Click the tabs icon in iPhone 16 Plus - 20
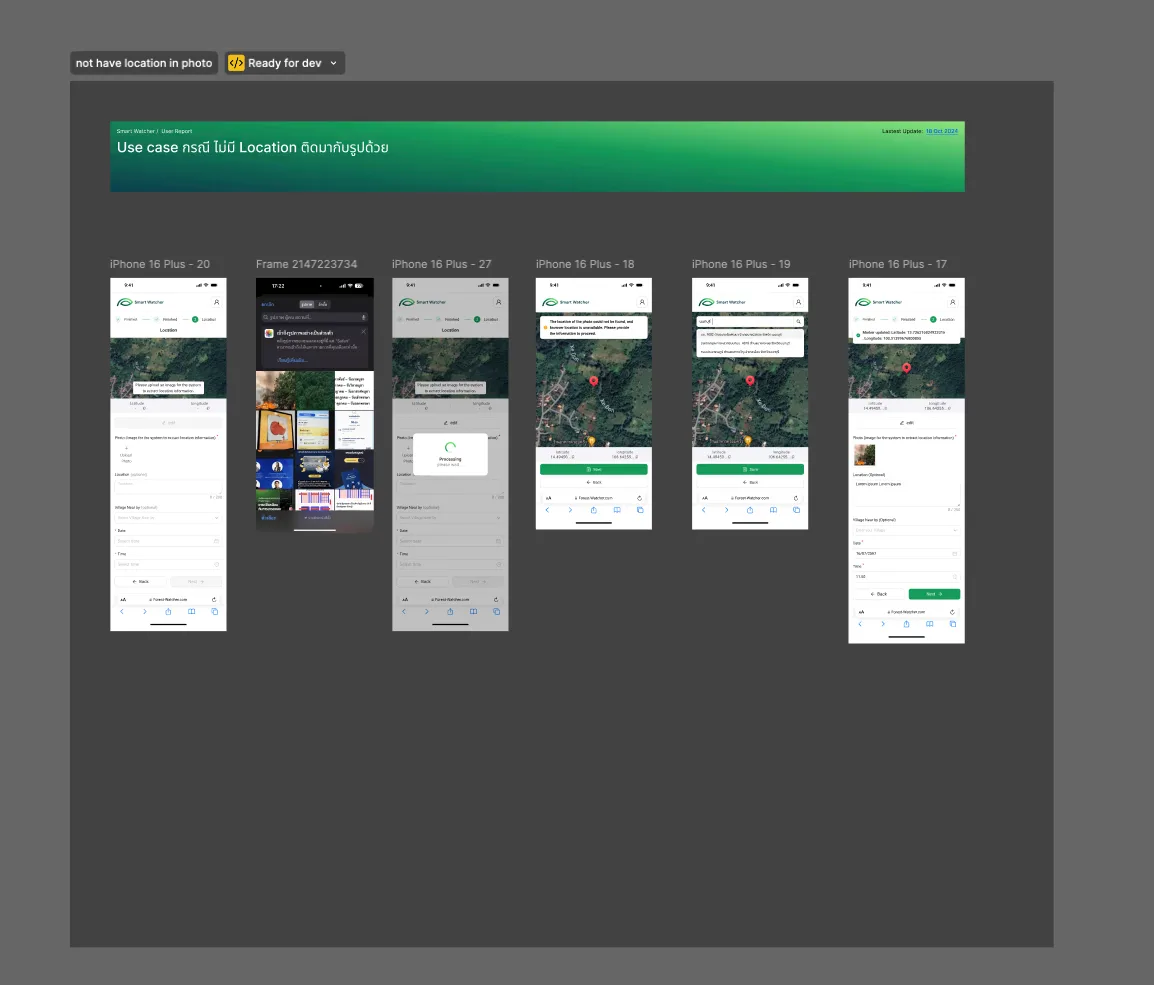Image resolution: width=1154 pixels, height=985 pixels. pos(215,612)
